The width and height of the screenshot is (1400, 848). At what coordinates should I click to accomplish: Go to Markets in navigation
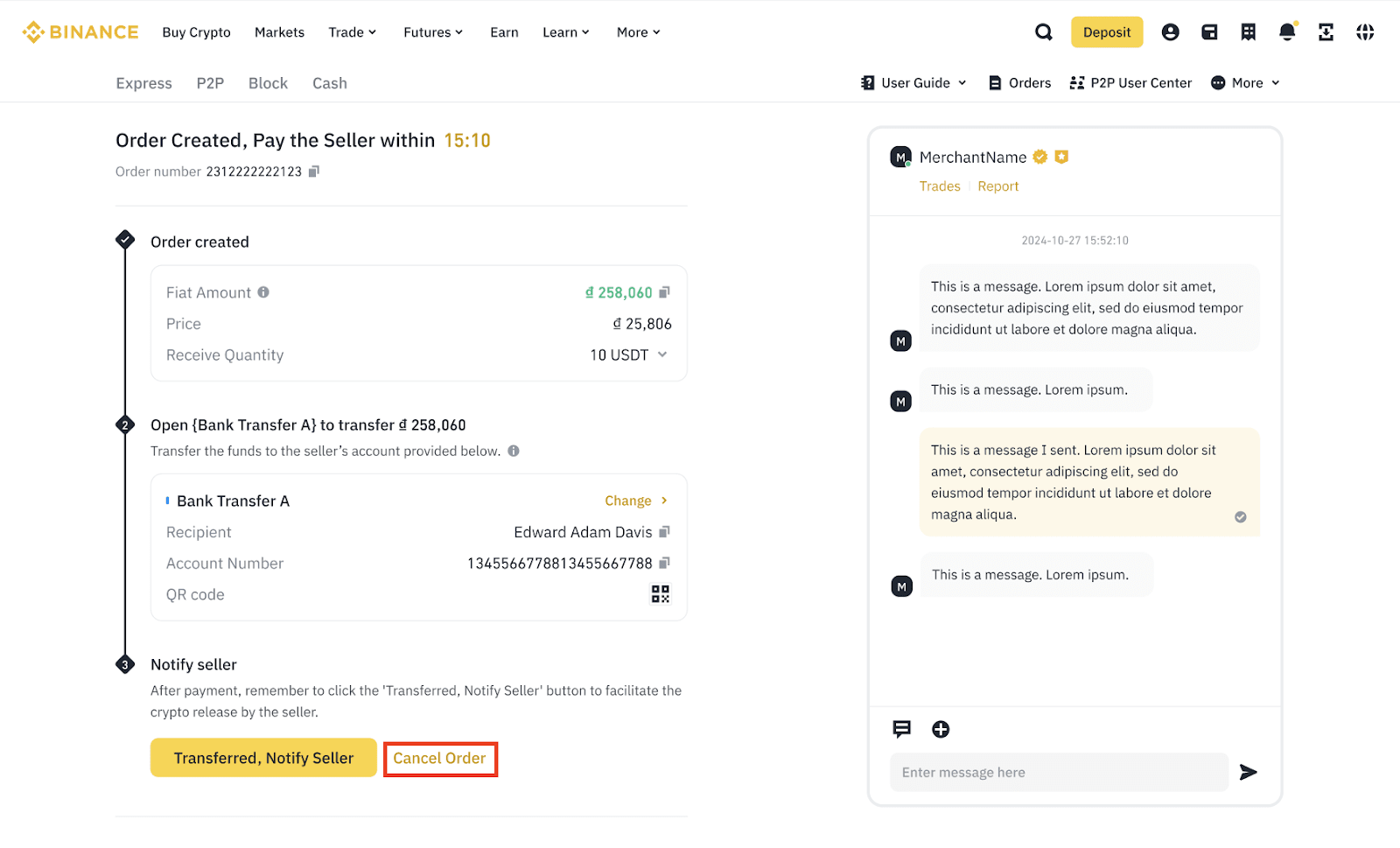[279, 32]
